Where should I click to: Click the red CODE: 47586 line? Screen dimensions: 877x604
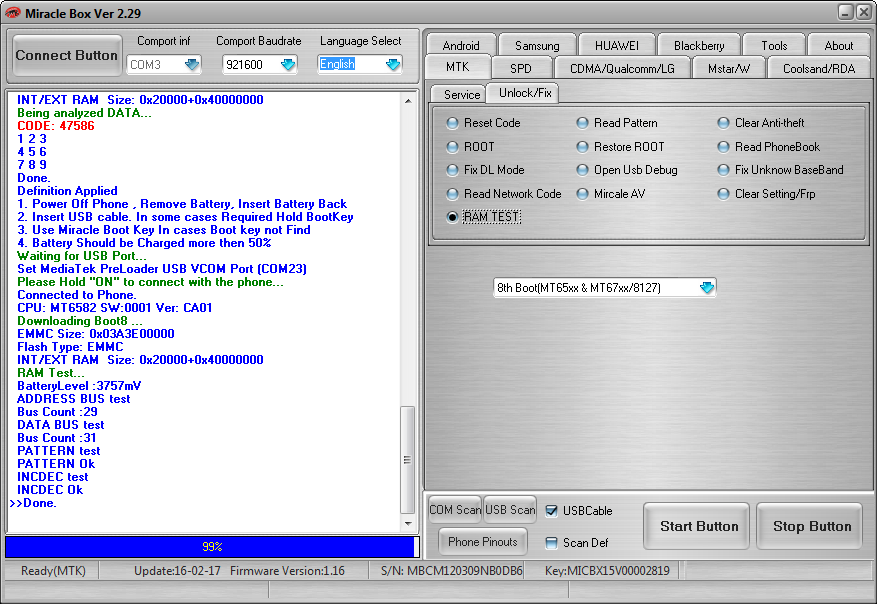pyautogui.click(x=56, y=126)
